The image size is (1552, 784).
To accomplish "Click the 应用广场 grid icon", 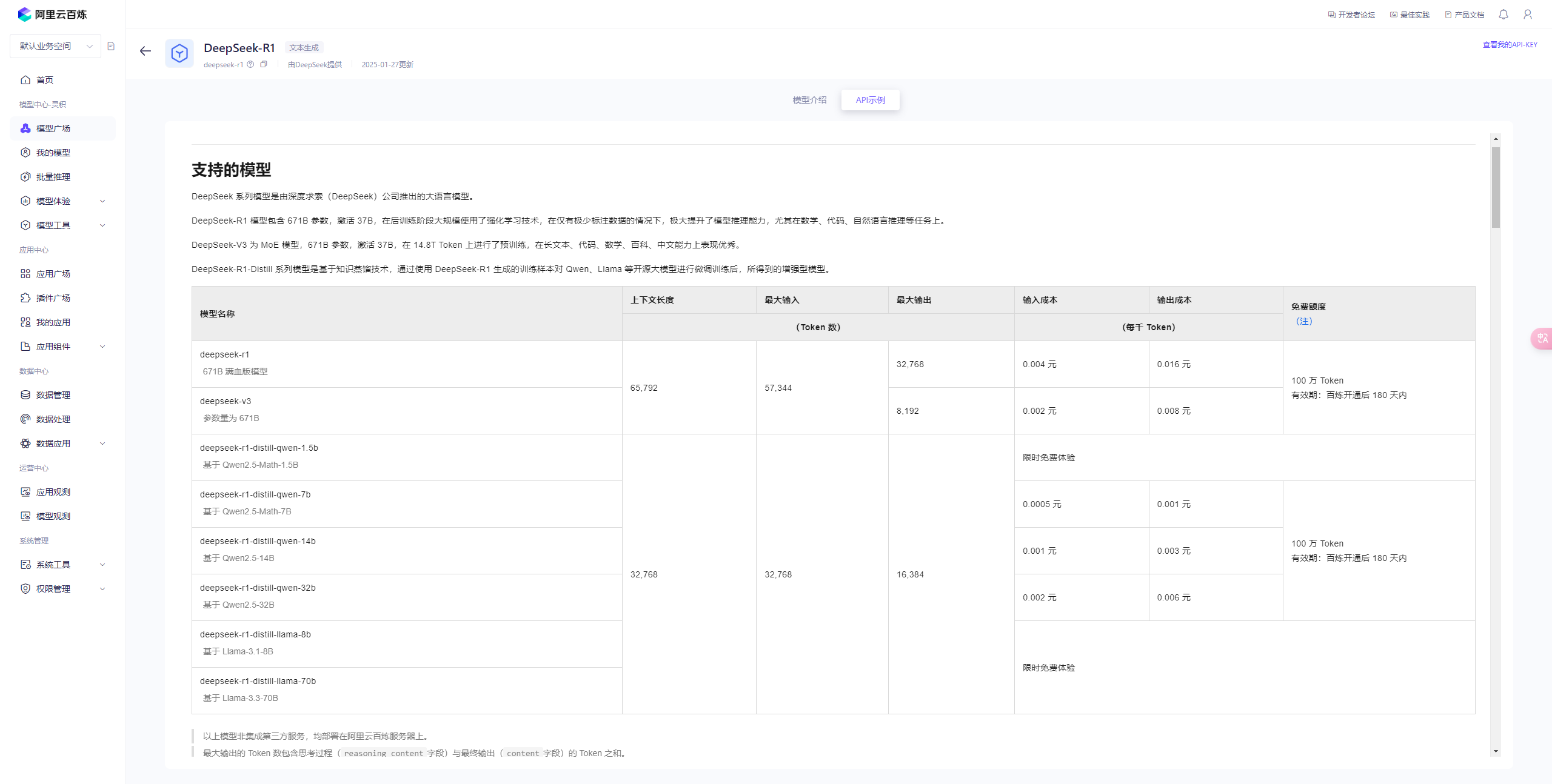I will 25,274.
